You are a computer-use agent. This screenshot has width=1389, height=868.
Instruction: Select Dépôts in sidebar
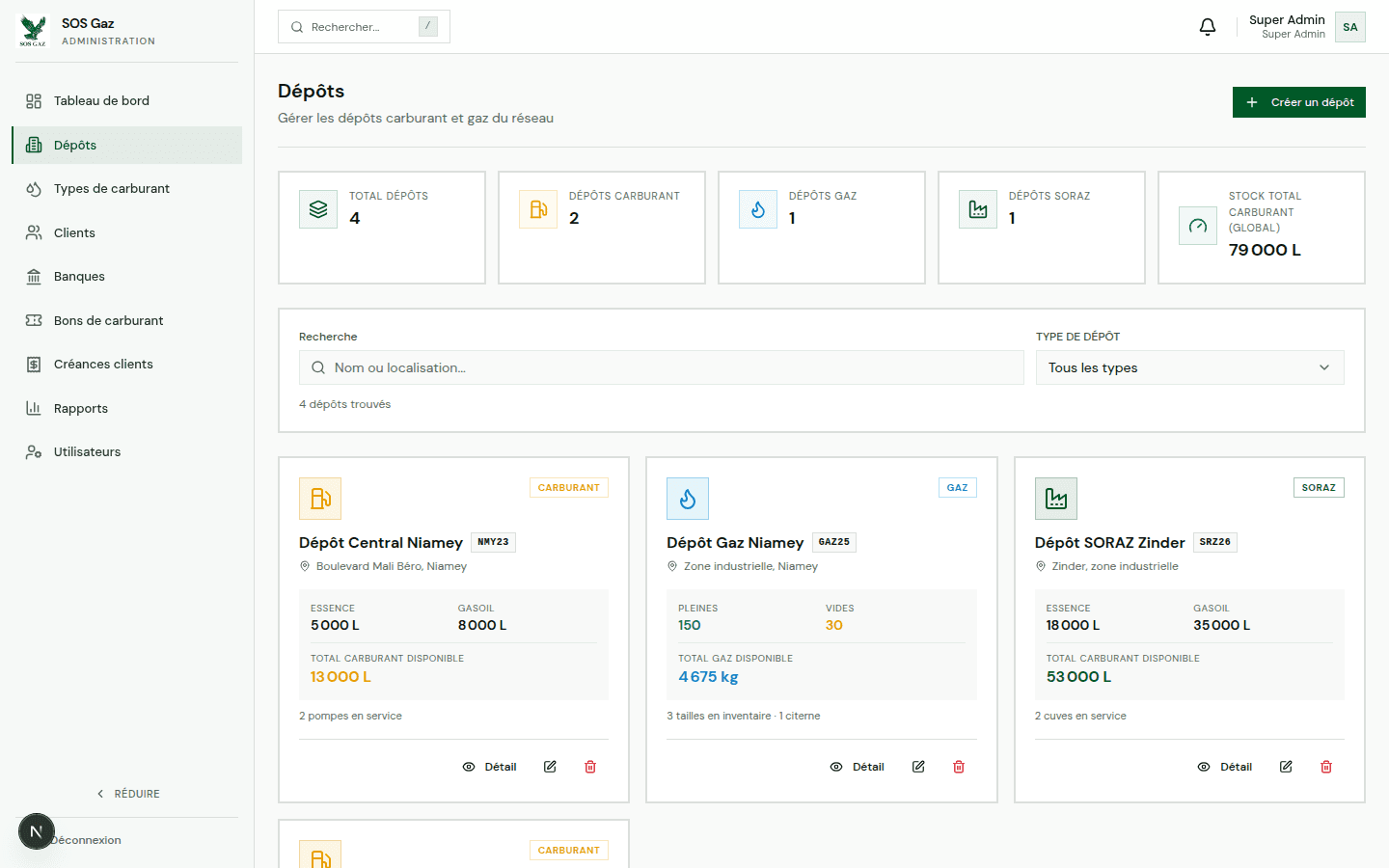click(126, 145)
